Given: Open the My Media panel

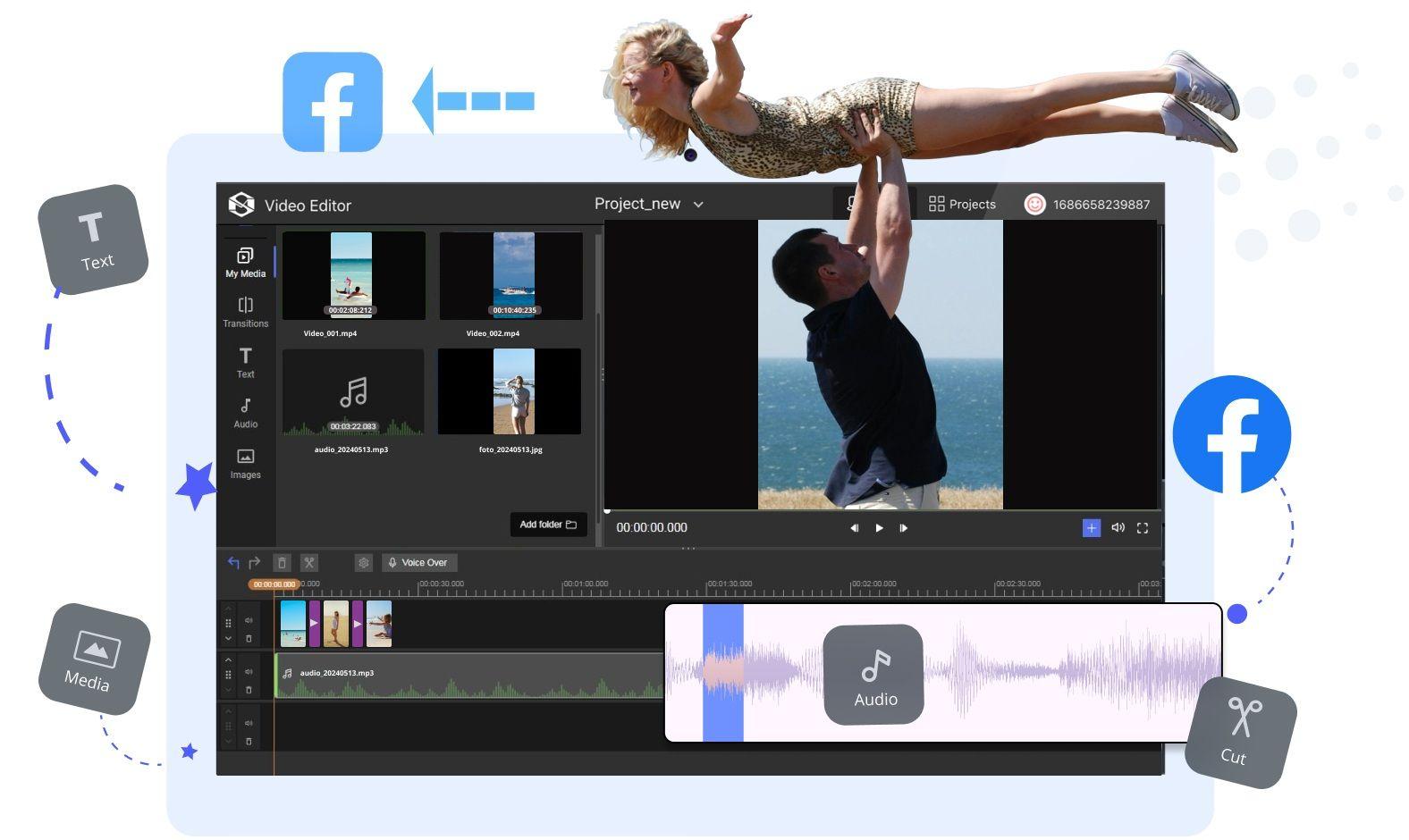Looking at the screenshot, I should [x=245, y=262].
